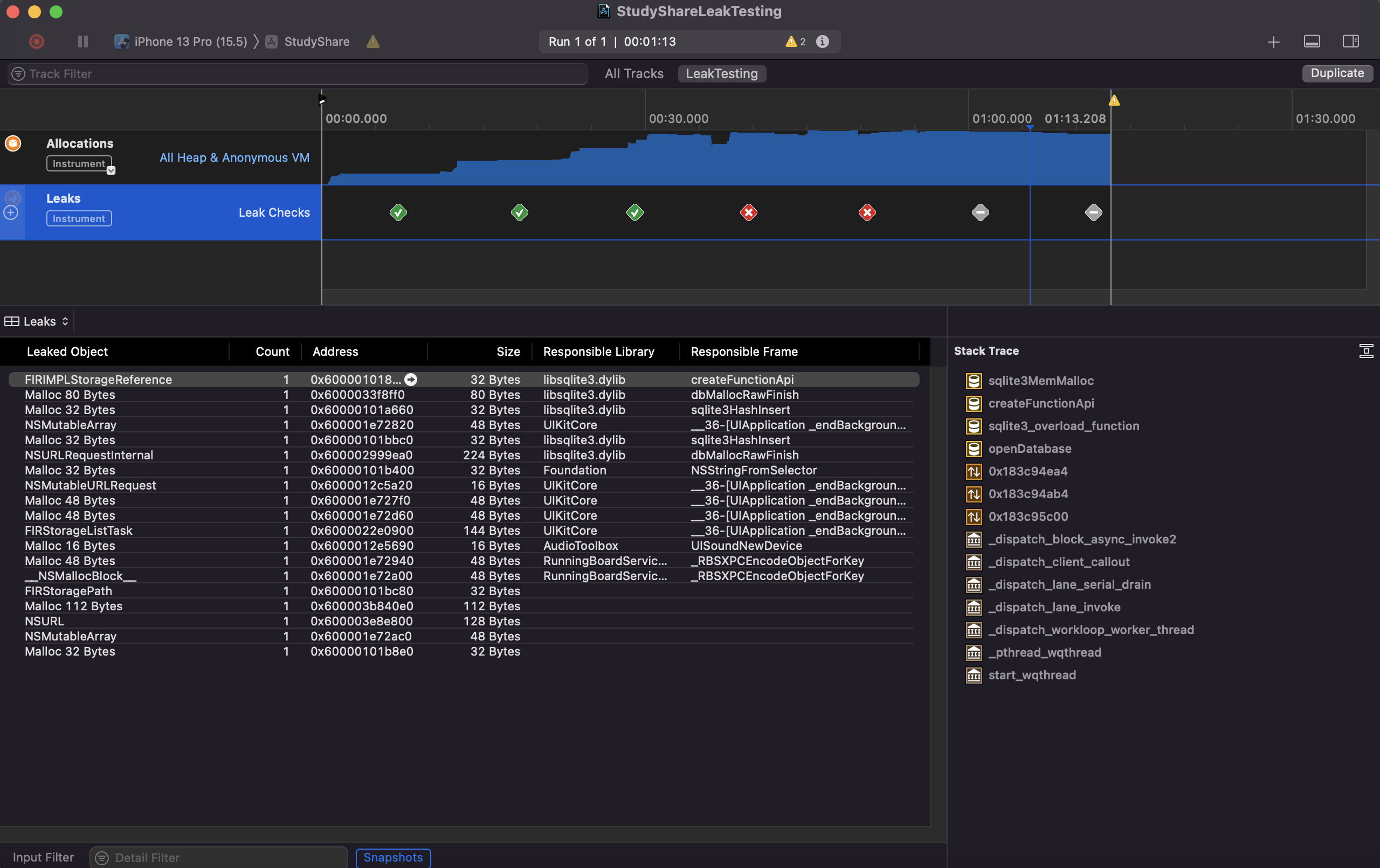
Task: Click a green passed leak check marker
Action: tap(398, 213)
